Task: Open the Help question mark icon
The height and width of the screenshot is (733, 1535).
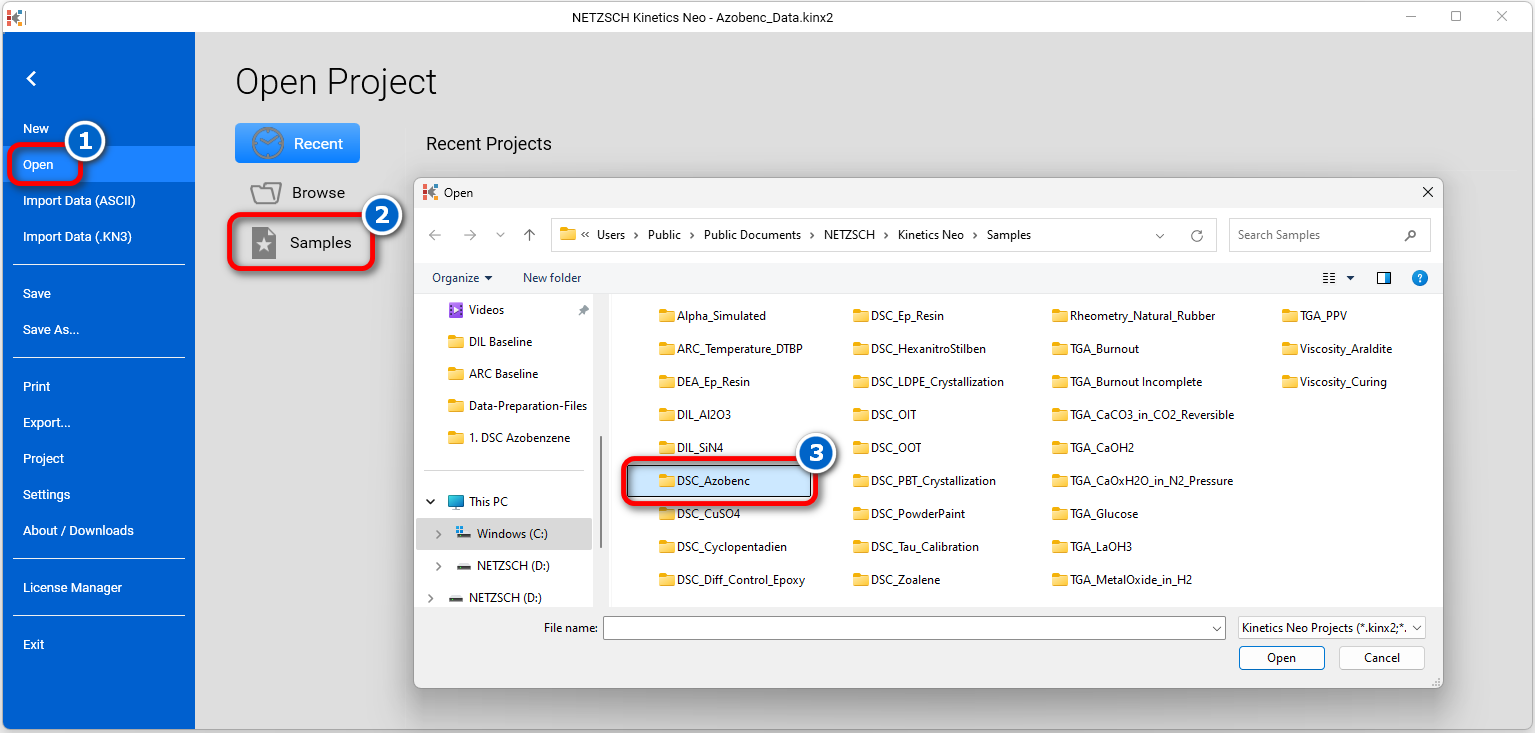Action: [1420, 278]
